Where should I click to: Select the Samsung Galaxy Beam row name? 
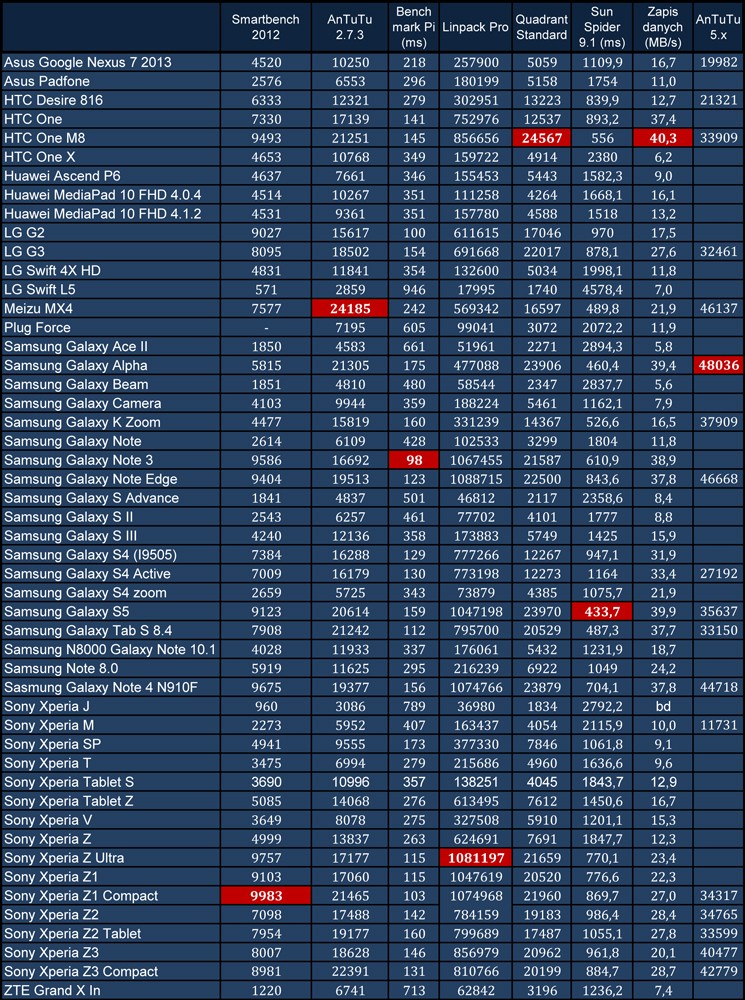tap(76, 385)
